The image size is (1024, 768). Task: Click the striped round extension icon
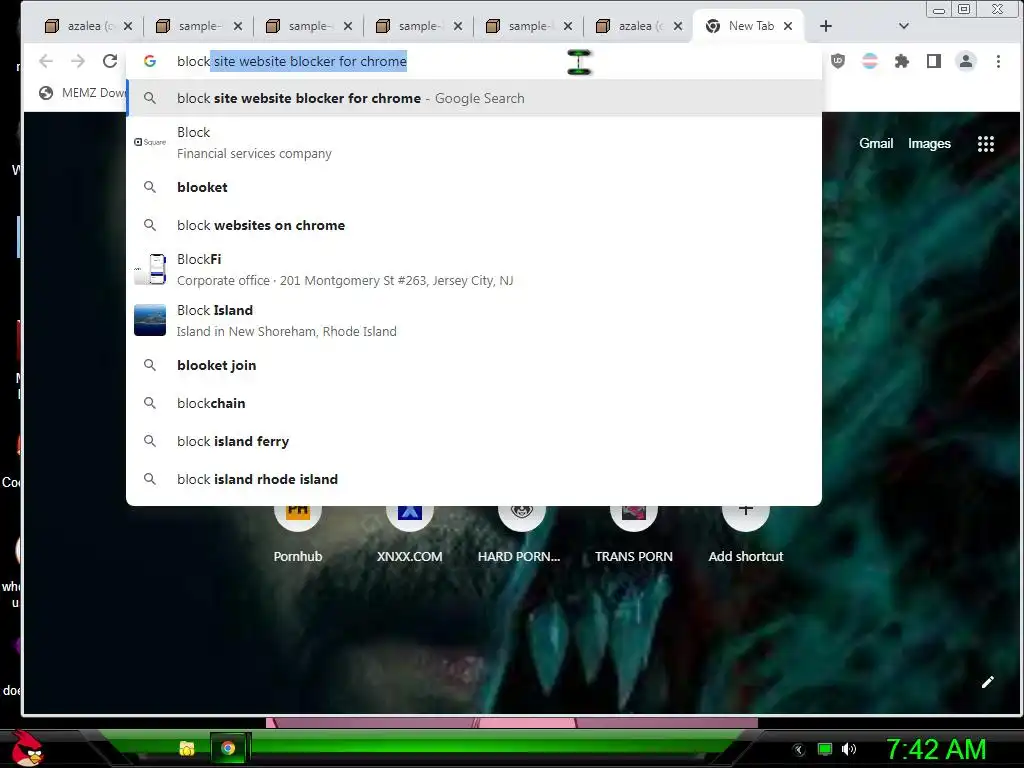pyautogui.click(x=870, y=61)
